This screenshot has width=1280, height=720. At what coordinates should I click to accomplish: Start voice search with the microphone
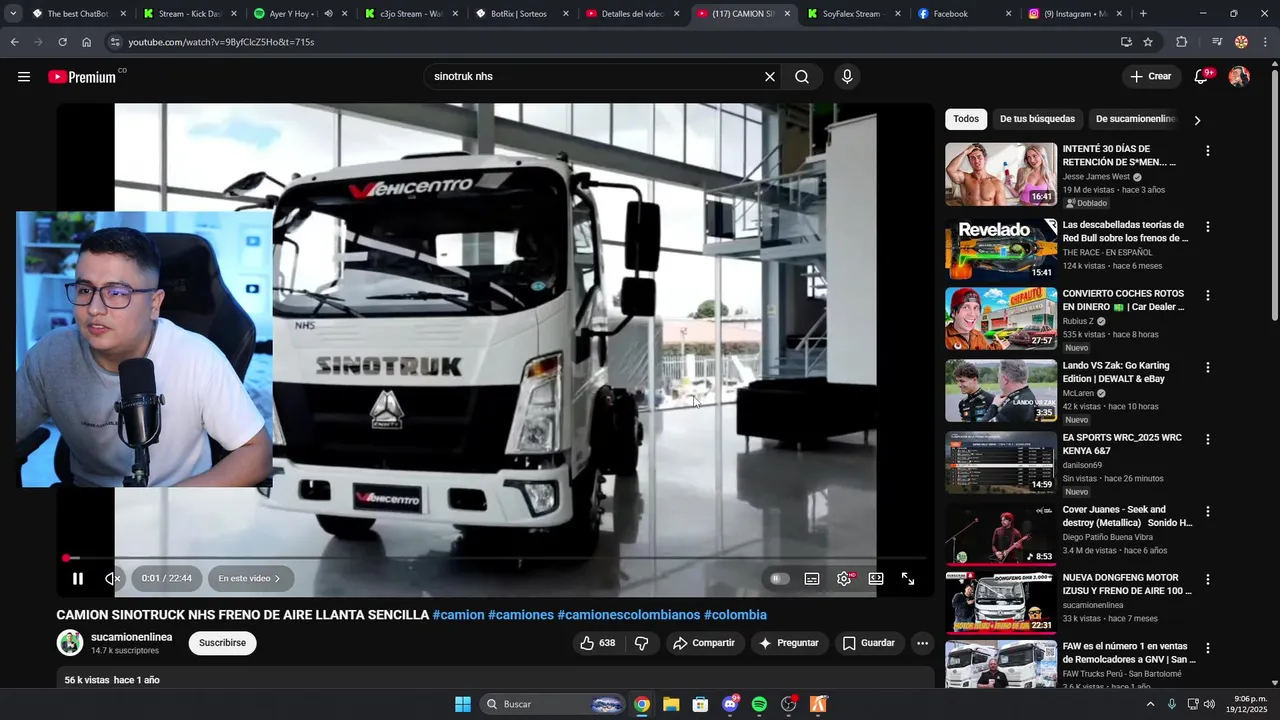[x=847, y=77]
